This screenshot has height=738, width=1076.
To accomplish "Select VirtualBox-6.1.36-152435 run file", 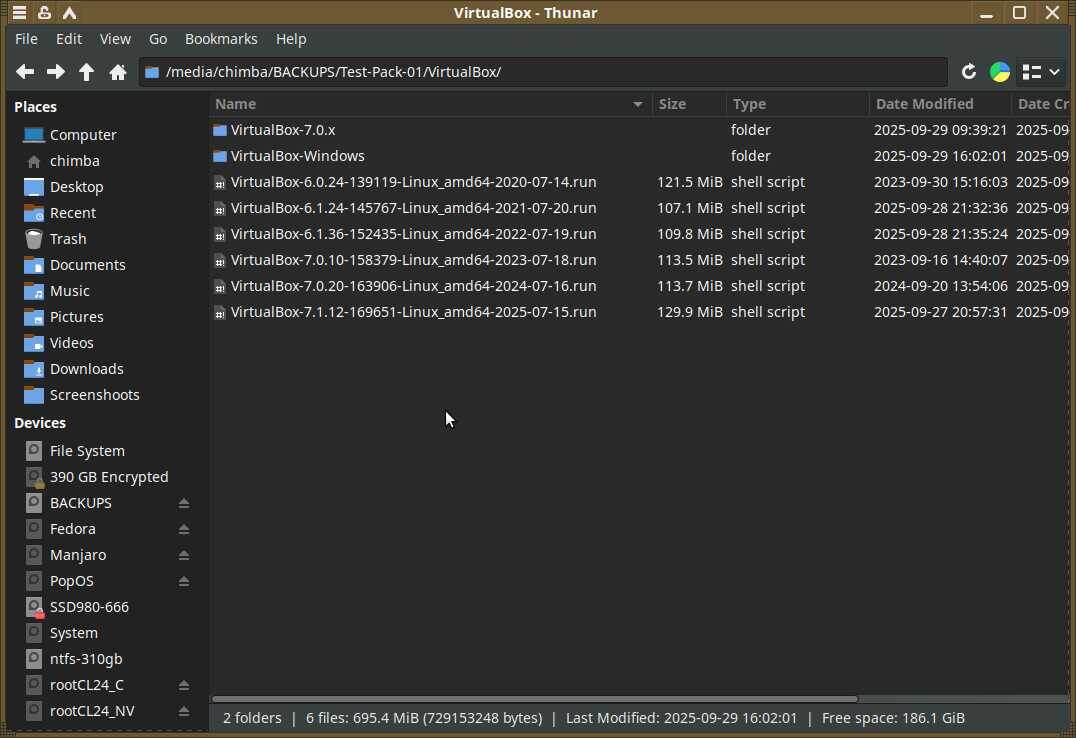I will [x=413, y=234].
